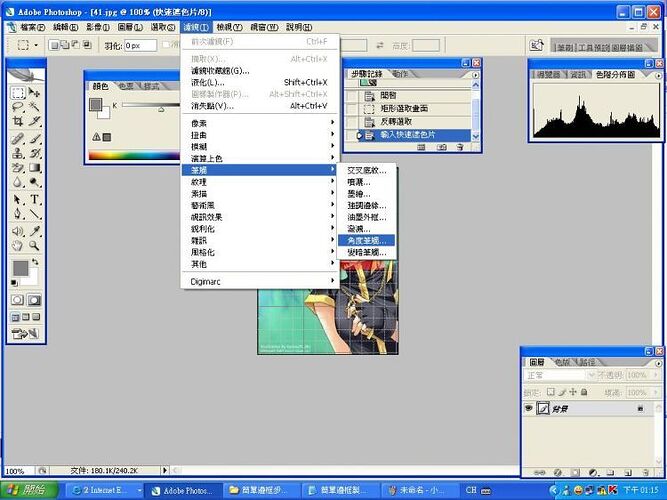Switch to the 動作 tab
667x500 pixels.
click(x=399, y=74)
